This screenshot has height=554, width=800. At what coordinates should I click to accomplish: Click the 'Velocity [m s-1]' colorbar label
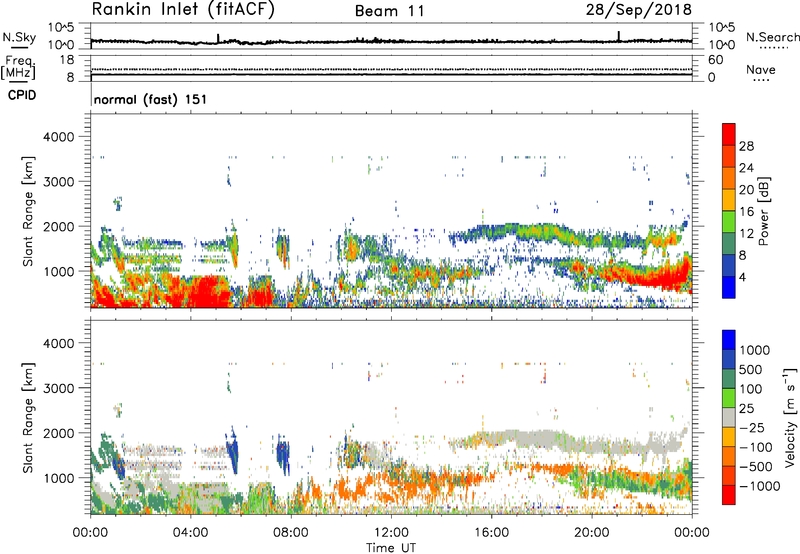coord(790,417)
